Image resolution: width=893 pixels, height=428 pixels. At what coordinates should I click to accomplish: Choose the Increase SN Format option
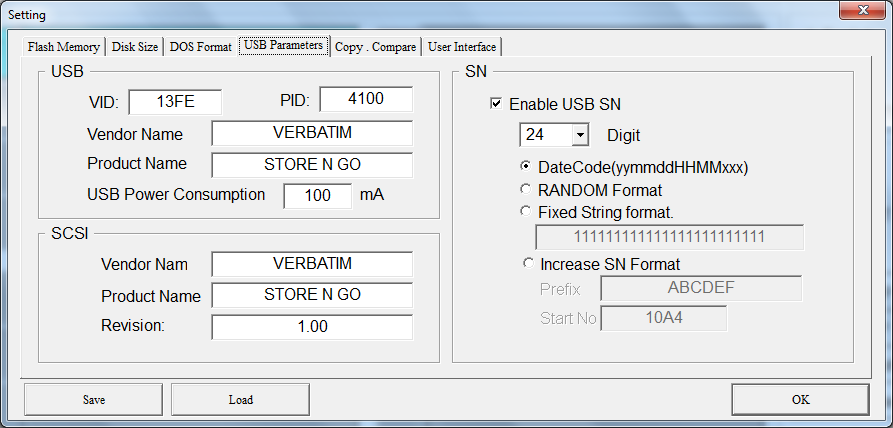(x=528, y=264)
